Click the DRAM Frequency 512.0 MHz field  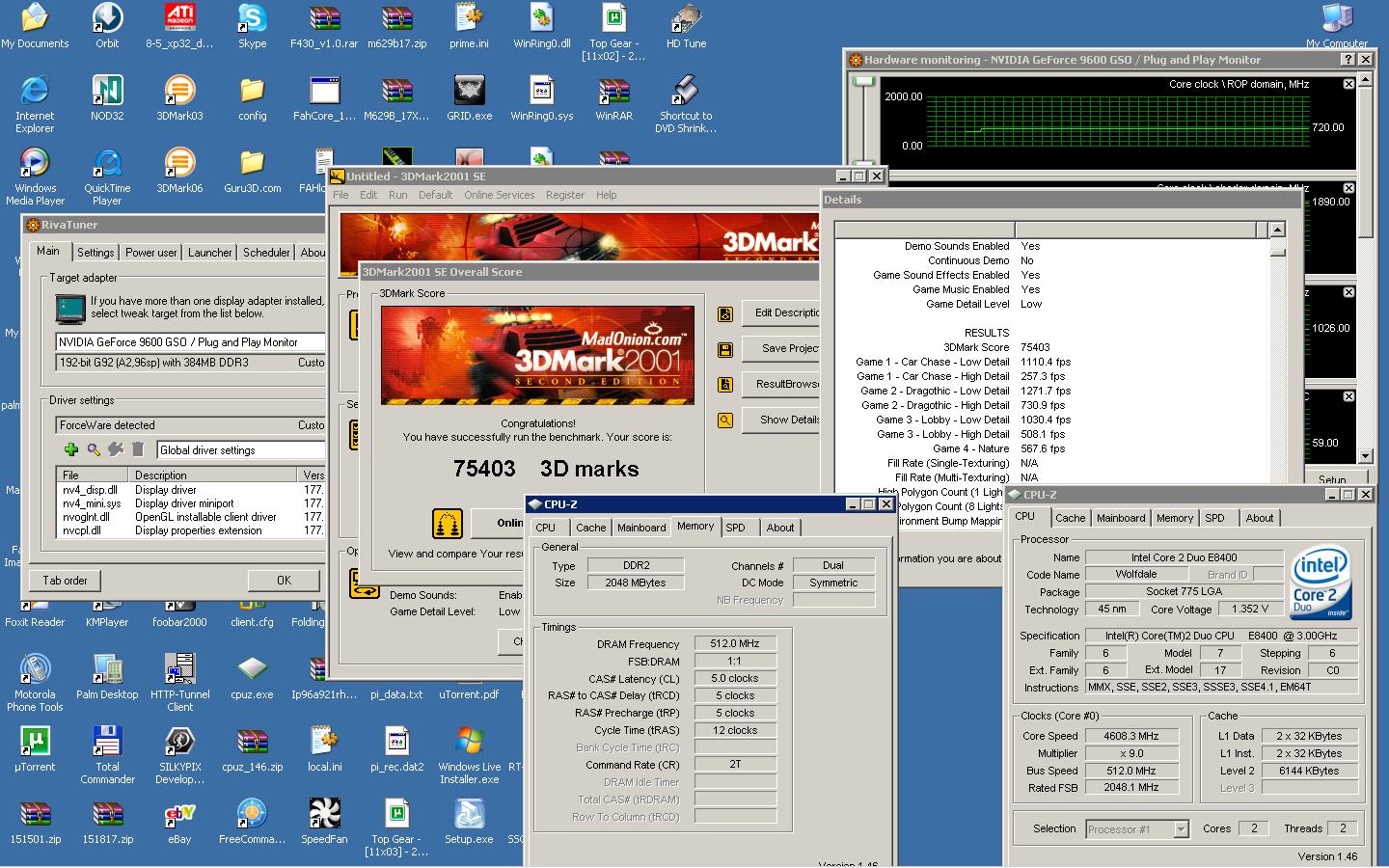click(735, 643)
